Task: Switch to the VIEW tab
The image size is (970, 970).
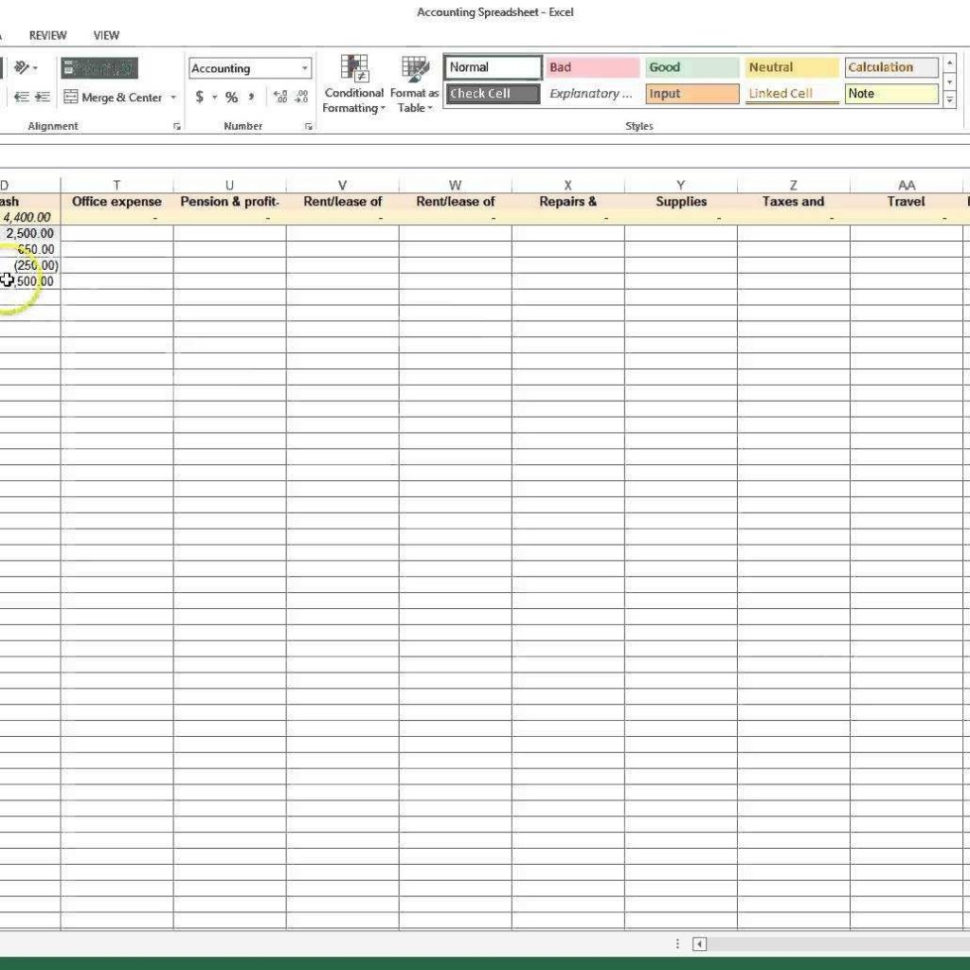Action: click(104, 35)
